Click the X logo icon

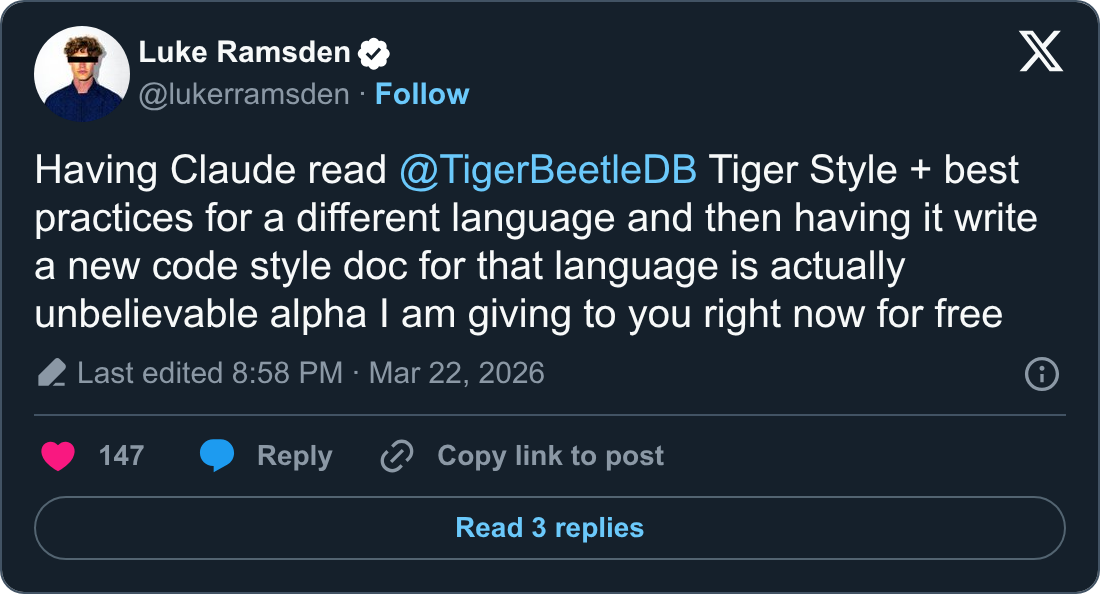(1041, 51)
